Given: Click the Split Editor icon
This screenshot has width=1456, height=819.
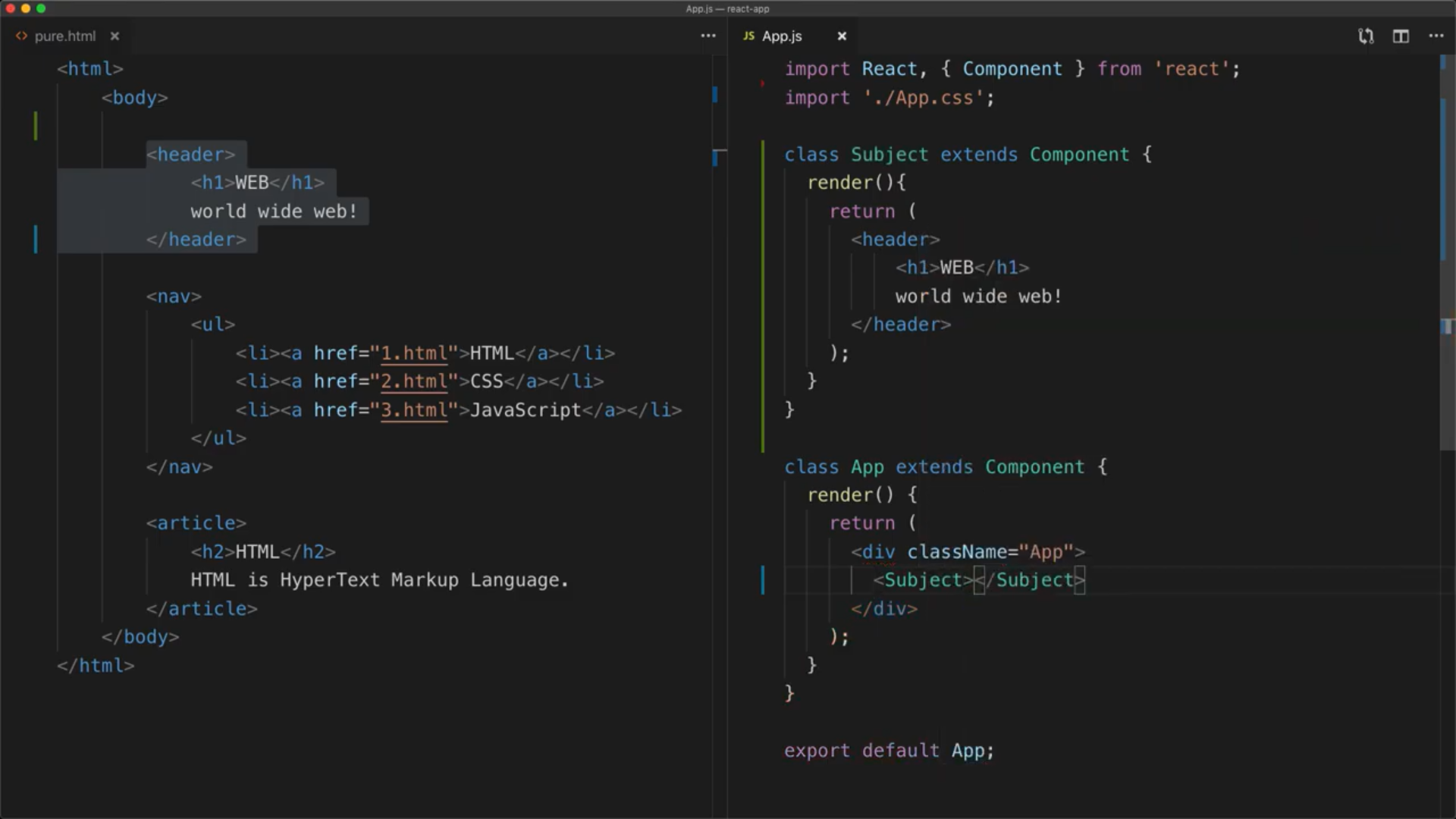Looking at the screenshot, I should (x=1401, y=36).
